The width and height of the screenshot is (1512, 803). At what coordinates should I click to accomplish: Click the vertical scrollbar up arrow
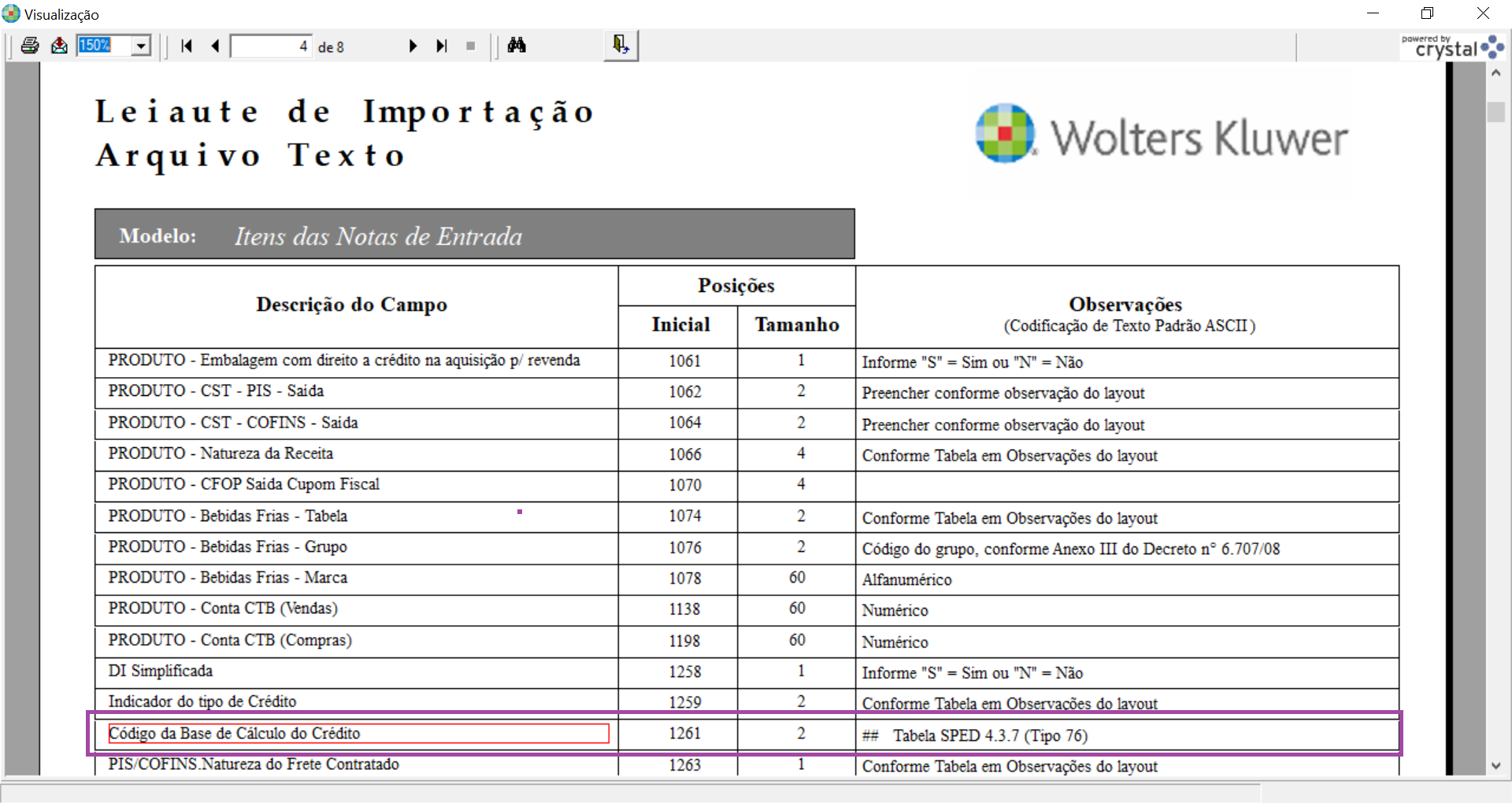[x=1495, y=72]
